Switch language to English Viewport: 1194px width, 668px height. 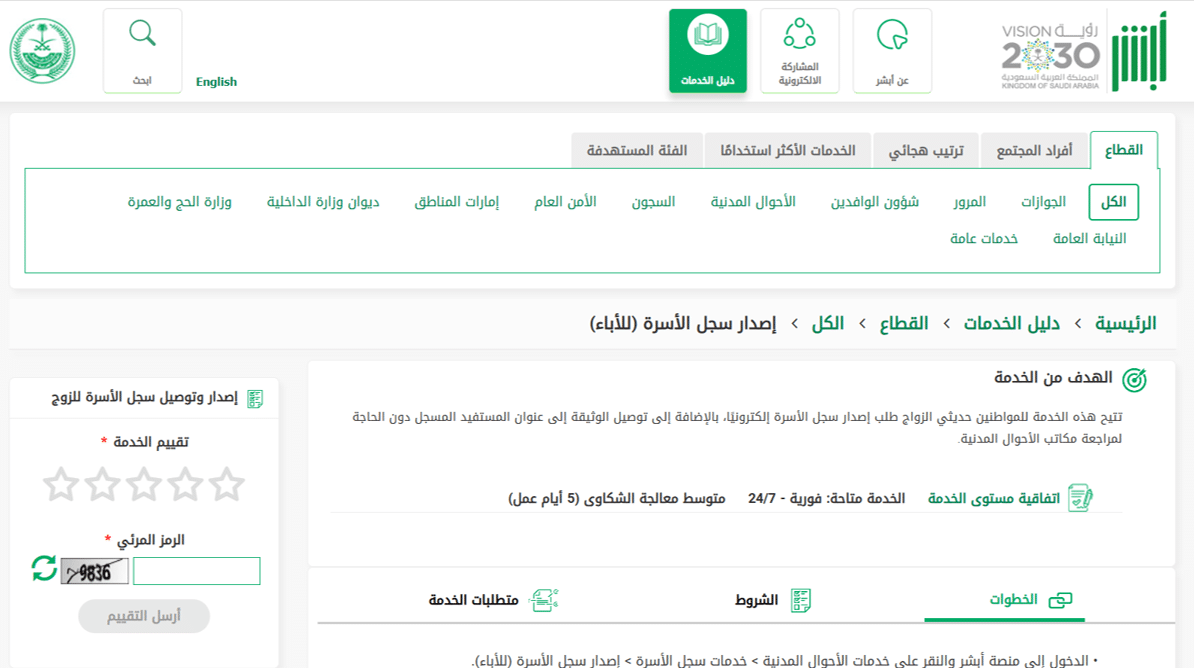[x=216, y=82]
